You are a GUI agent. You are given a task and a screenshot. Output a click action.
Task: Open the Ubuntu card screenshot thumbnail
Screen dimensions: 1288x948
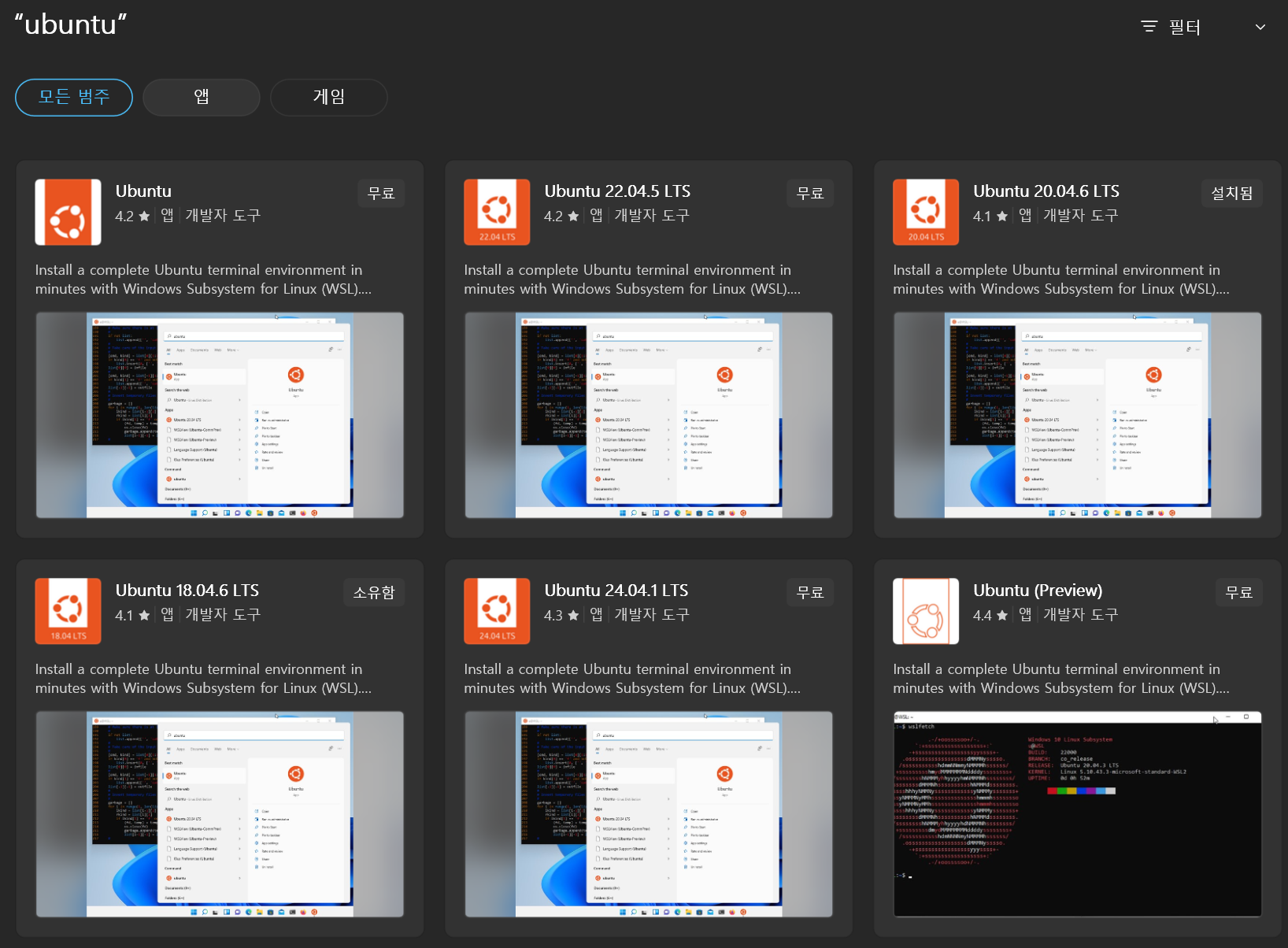pyautogui.click(x=220, y=415)
